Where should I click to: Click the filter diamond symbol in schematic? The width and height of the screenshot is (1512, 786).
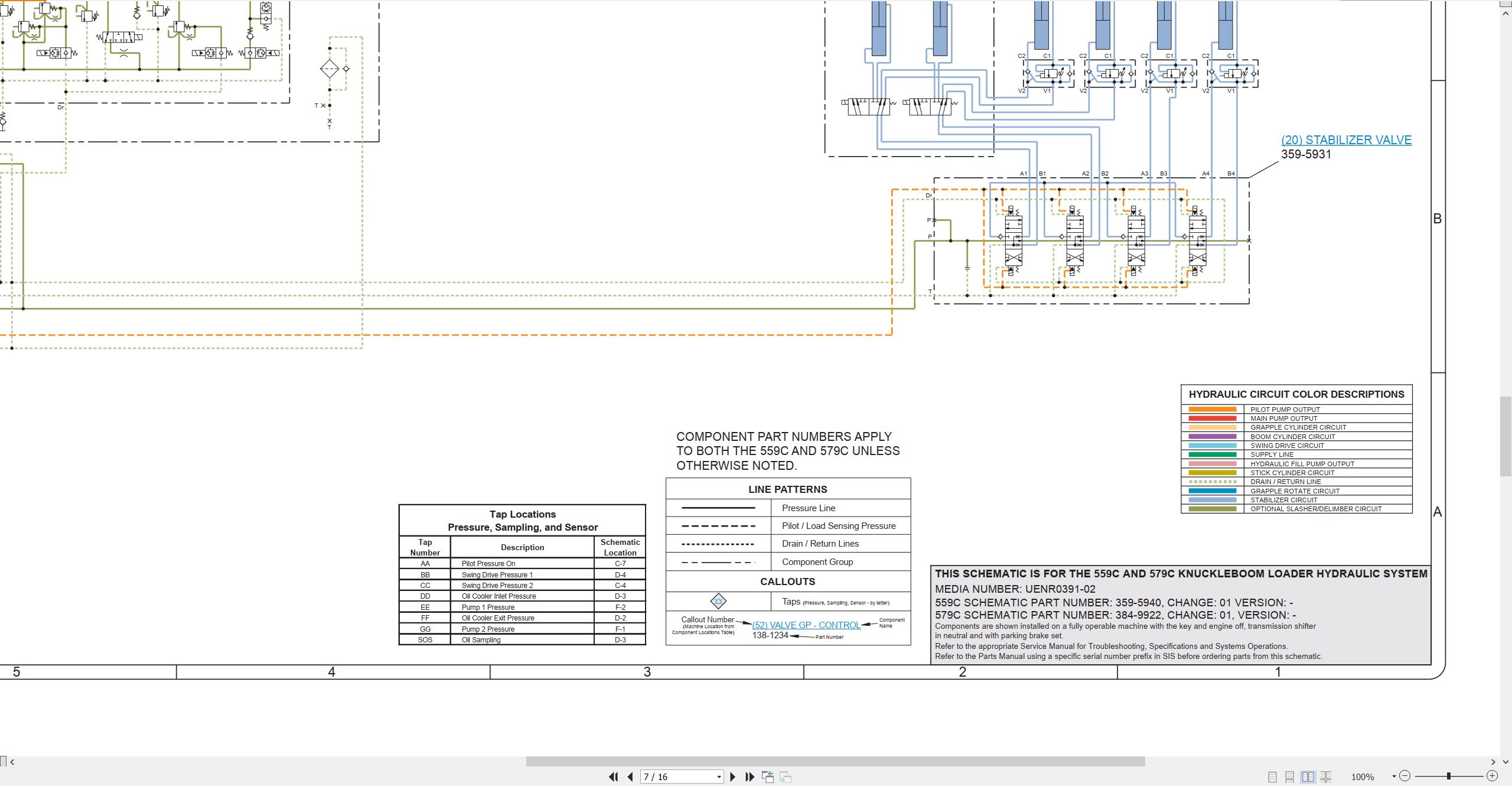pos(329,69)
